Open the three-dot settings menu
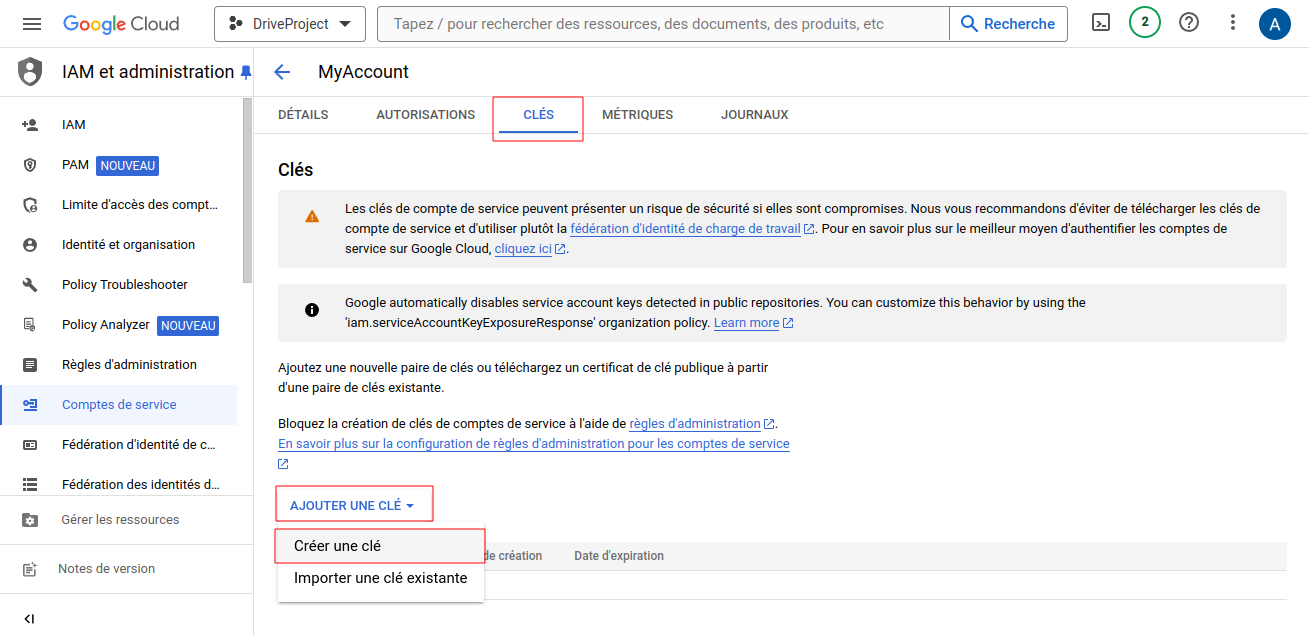This screenshot has width=1309, height=636. pos(1233,23)
